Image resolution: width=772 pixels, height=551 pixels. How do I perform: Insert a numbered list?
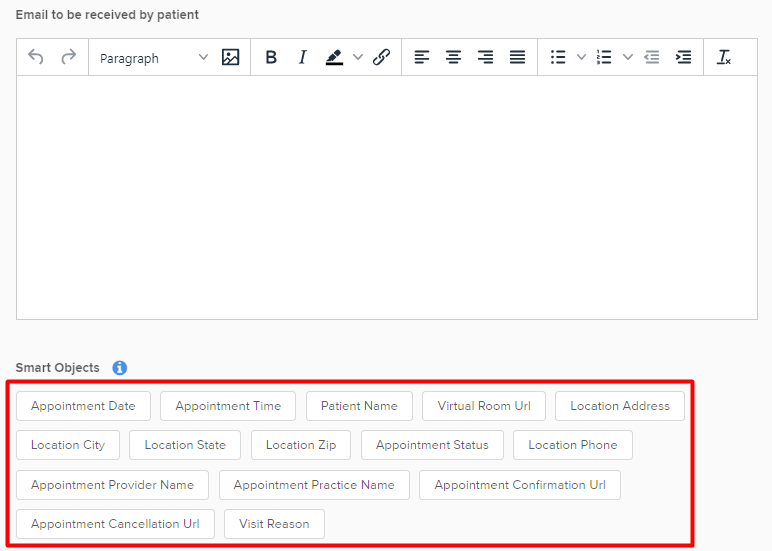tap(604, 57)
